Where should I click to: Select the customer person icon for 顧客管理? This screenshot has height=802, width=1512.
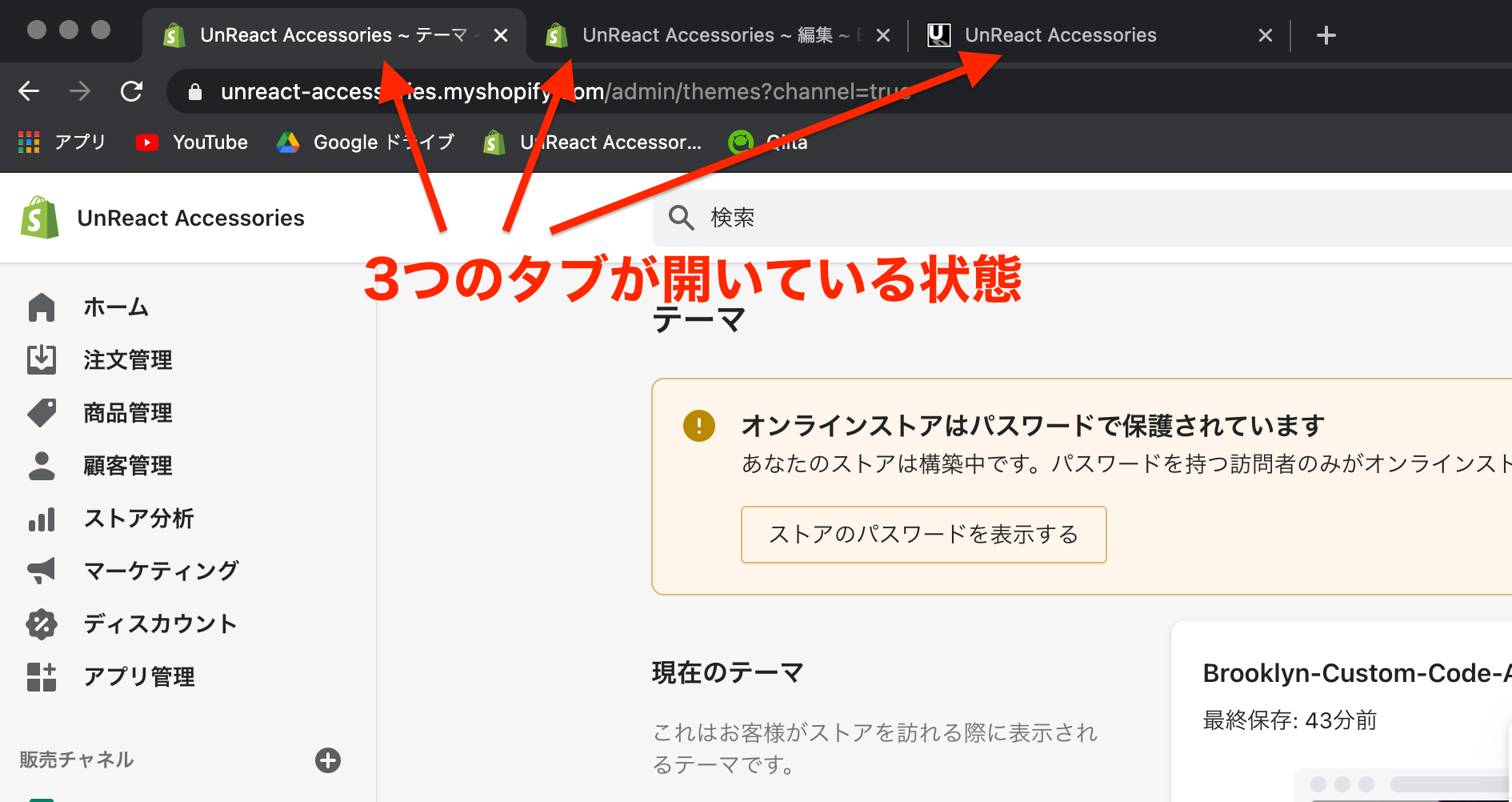click(42, 466)
